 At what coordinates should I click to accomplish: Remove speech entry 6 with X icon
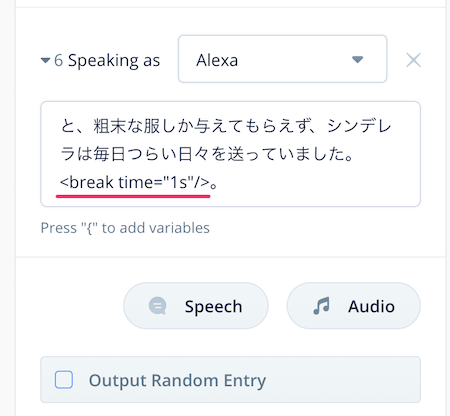pos(413,60)
